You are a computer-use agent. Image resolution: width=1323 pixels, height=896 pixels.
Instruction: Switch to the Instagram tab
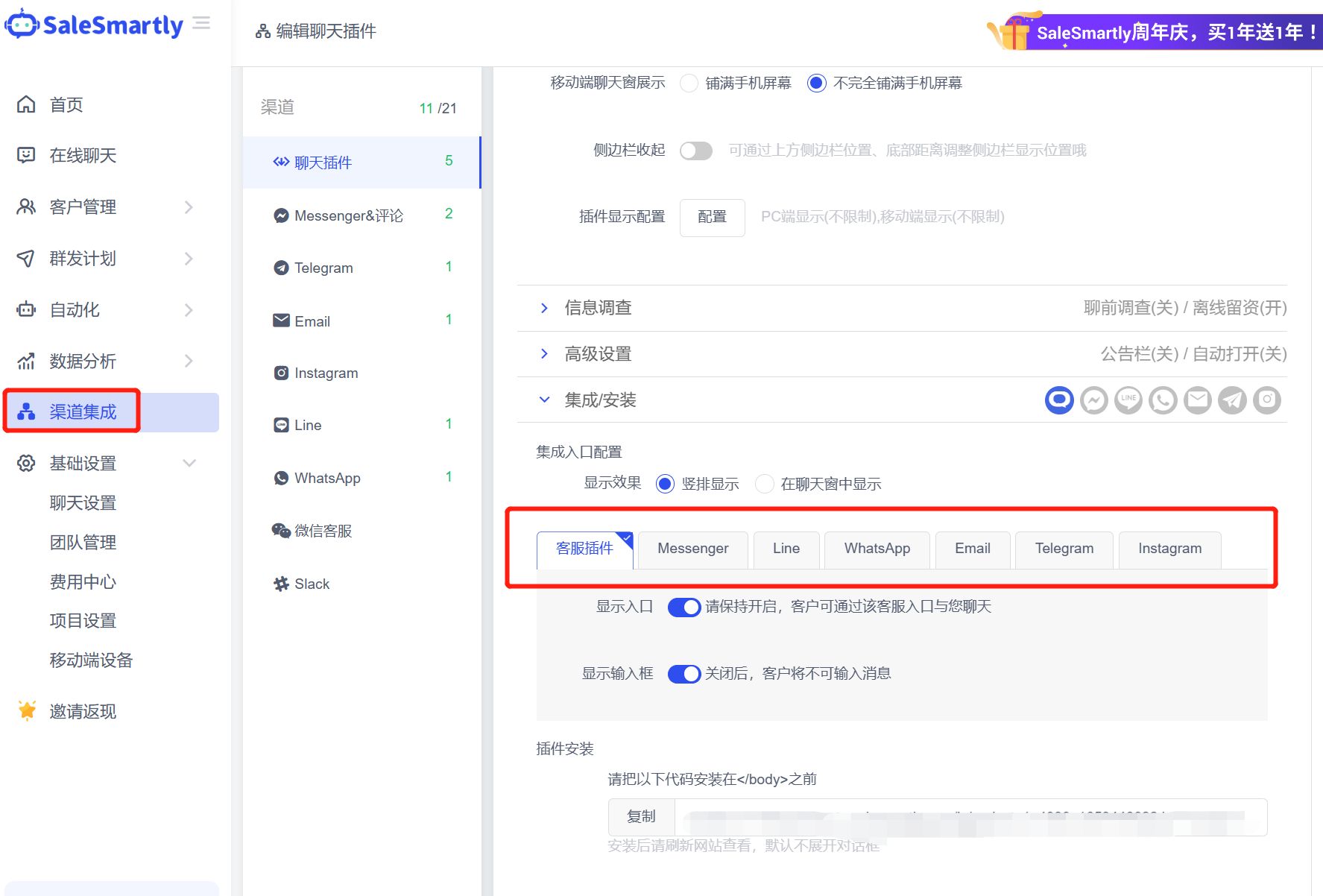point(1170,549)
